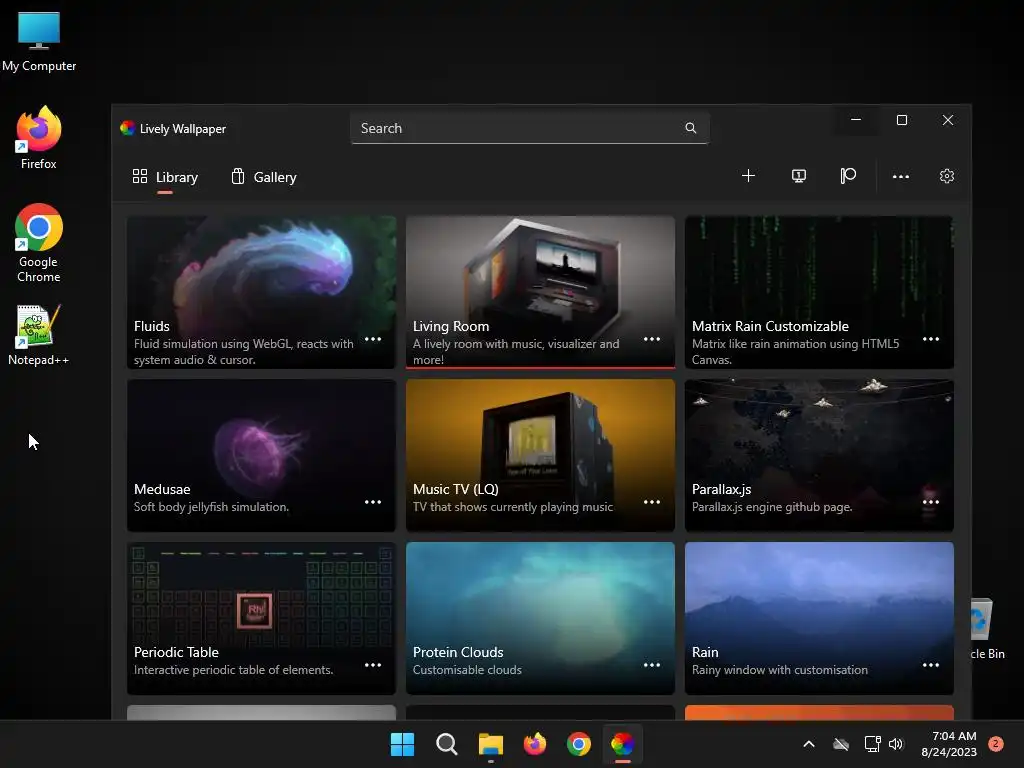Open Protein Clouds options menu
Screen dimensions: 1024x768
coord(652,665)
